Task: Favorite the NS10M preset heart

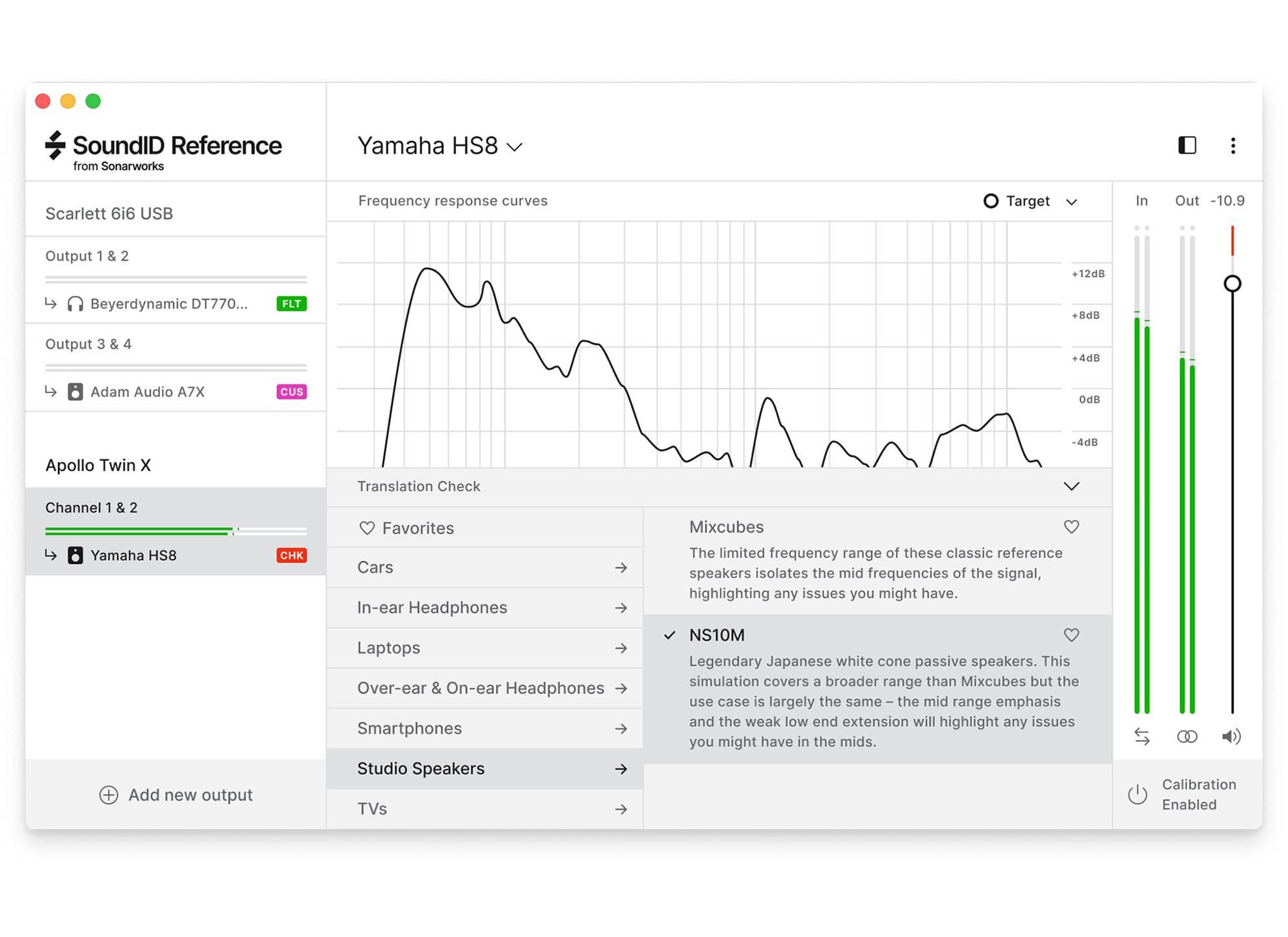Action: (x=1071, y=634)
